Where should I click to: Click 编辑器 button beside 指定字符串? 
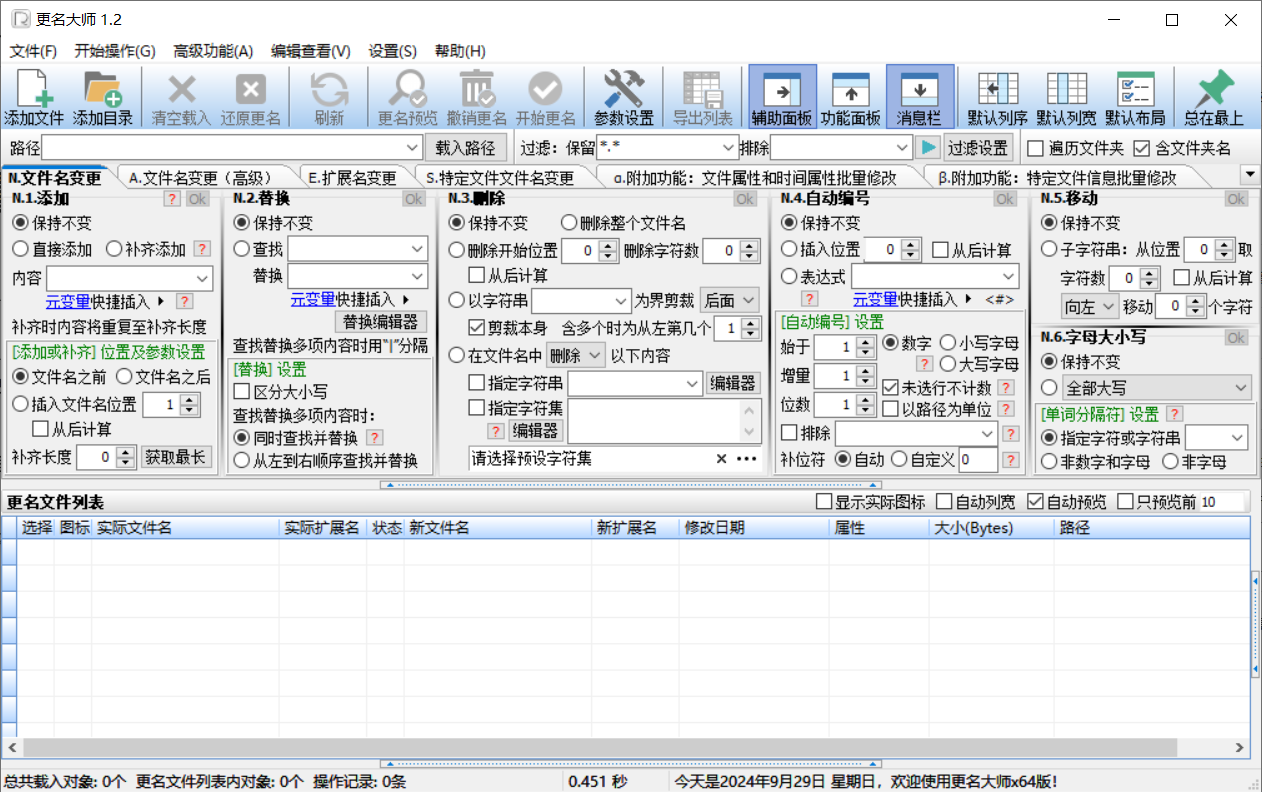734,382
